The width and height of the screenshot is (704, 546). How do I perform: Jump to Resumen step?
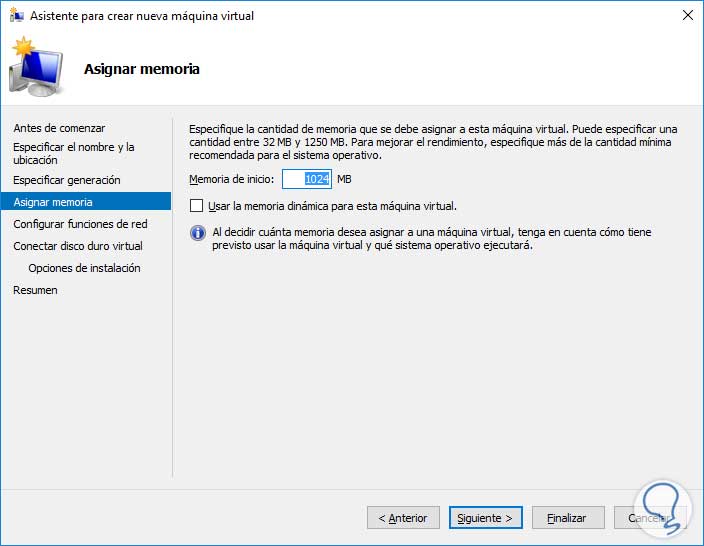(35, 290)
